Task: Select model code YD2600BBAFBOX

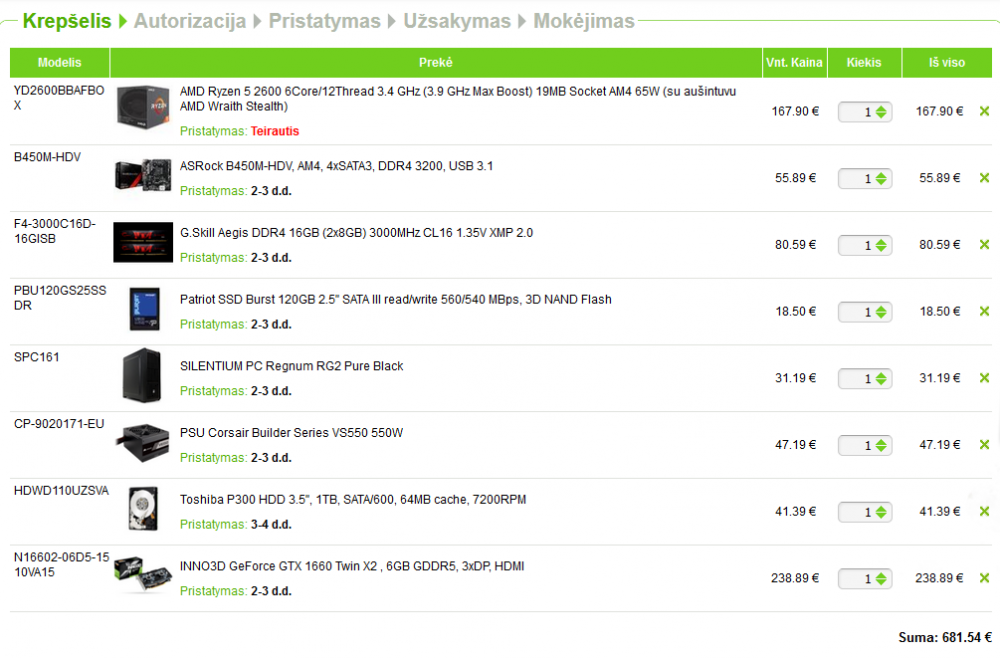Action: (59, 98)
